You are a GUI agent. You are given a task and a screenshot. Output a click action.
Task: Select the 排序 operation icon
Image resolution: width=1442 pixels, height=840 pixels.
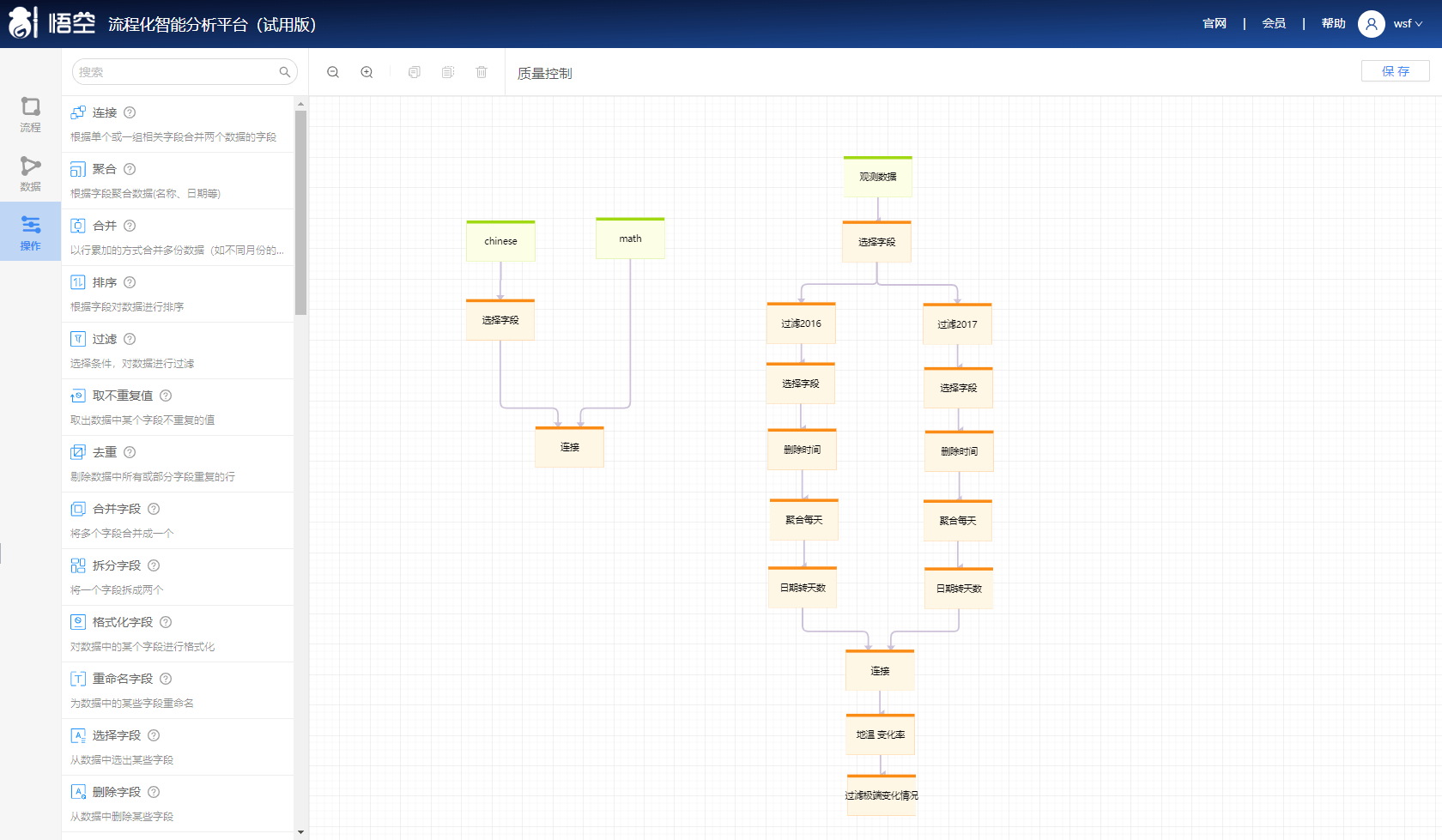coord(78,282)
